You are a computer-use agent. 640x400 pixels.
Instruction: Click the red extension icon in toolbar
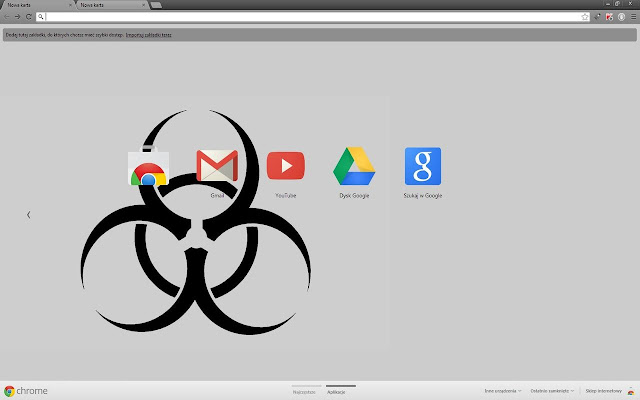609,17
